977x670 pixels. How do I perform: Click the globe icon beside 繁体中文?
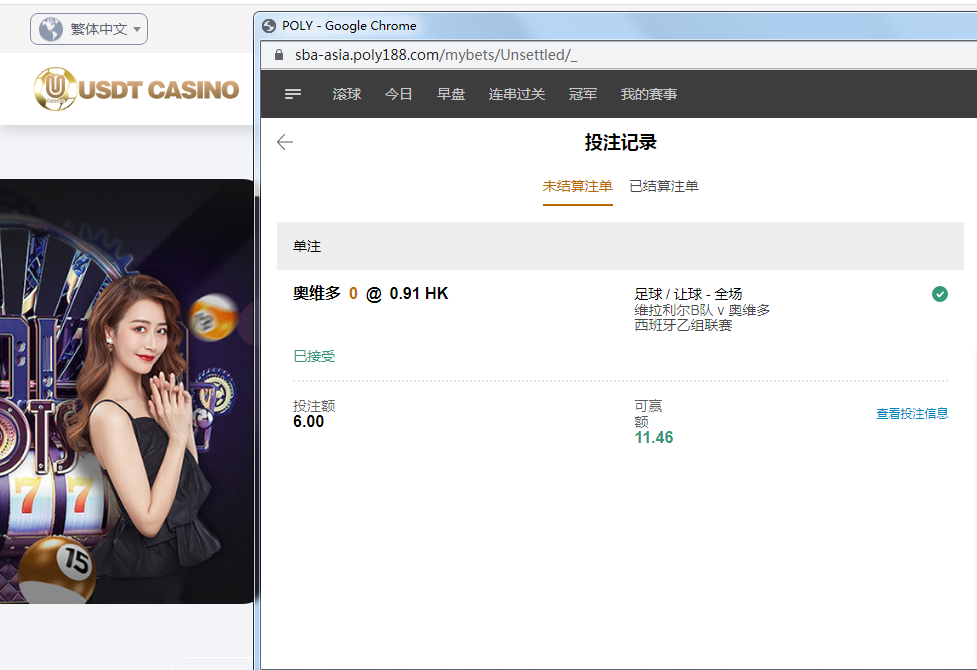(x=51, y=29)
